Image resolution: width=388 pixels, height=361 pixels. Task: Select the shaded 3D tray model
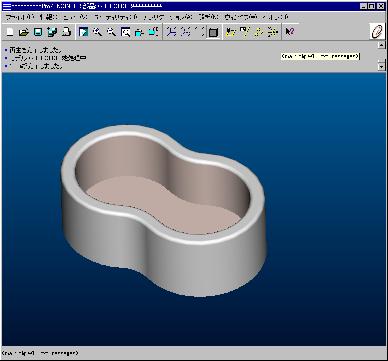(x=163, y=211)
